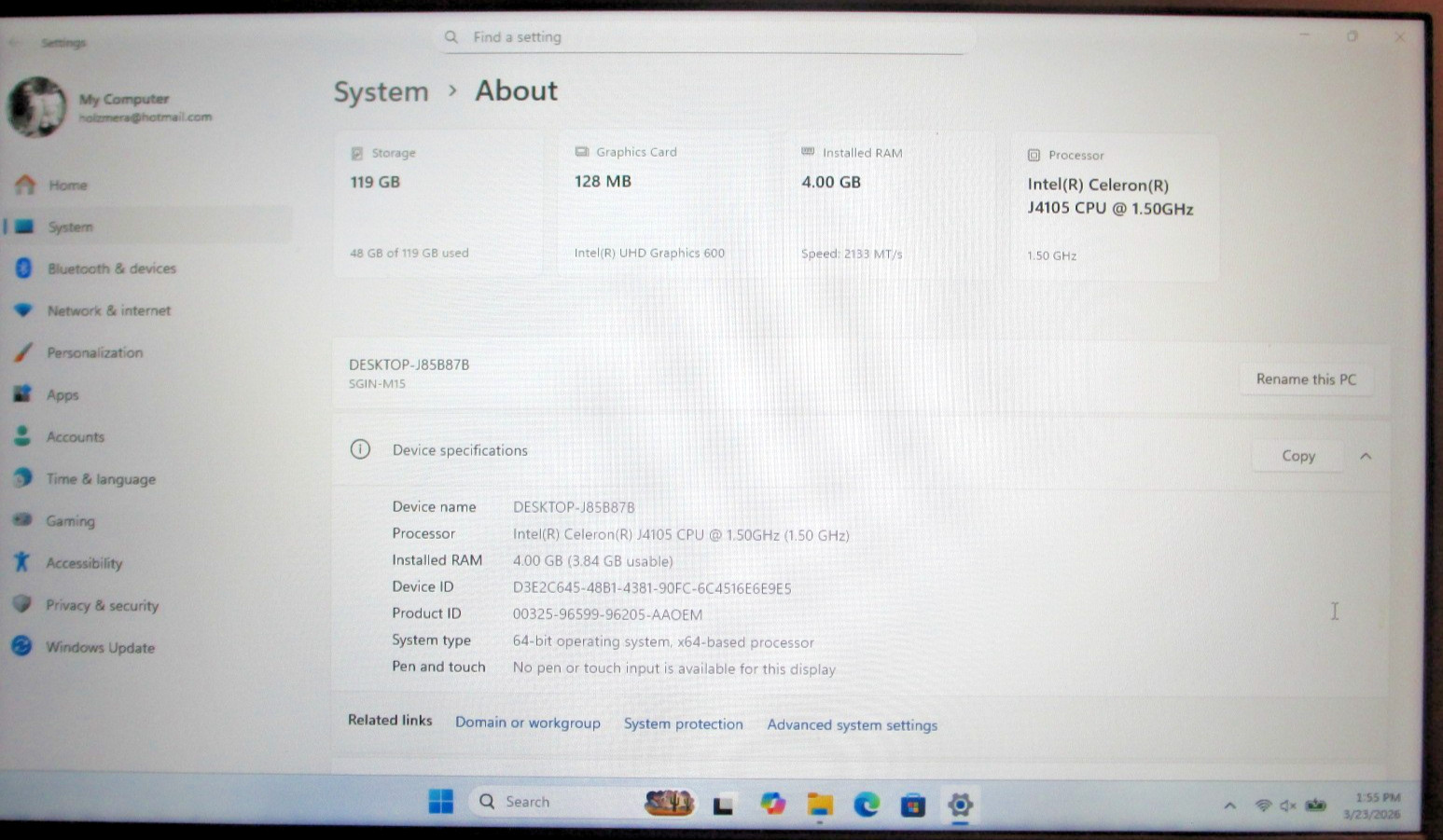The image size is (1443, 840).
Task: Open Privacy & security shield icon
Action: click(x=21, y=603)
